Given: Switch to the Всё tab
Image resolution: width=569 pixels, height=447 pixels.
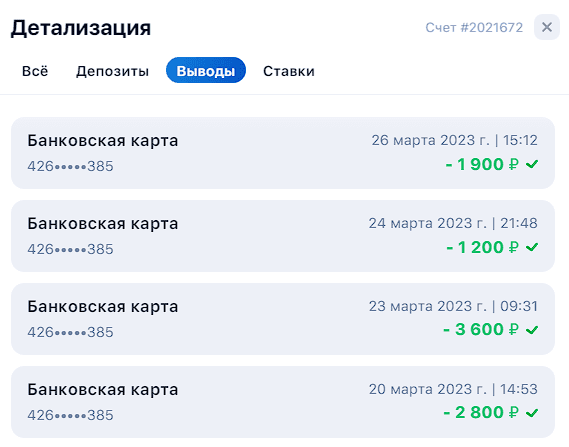Looking at the screenshot, I should (35, 71).
